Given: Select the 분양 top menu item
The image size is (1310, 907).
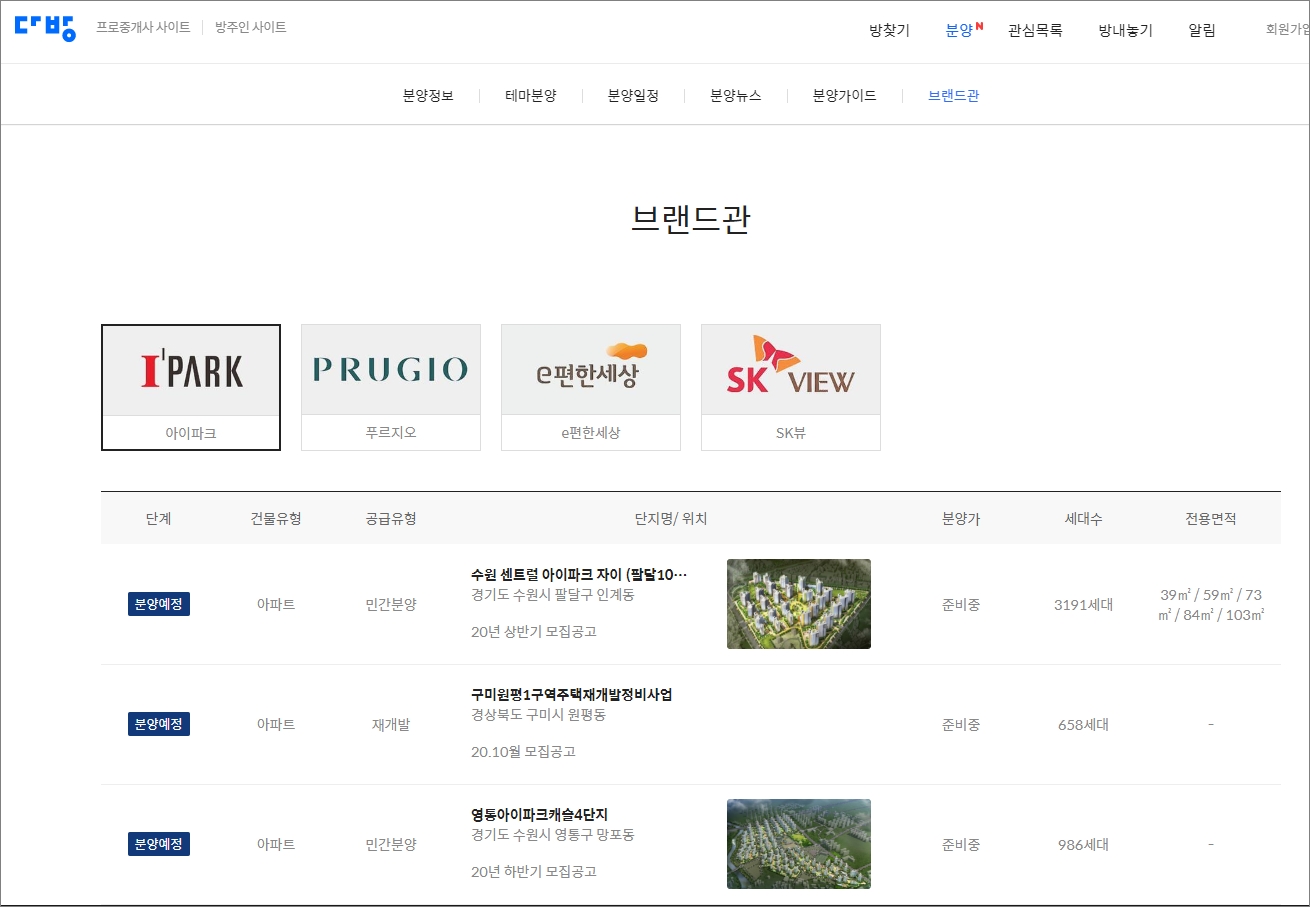Looking at the screenshot, I should pyautogui.click(x=959, y=31).
